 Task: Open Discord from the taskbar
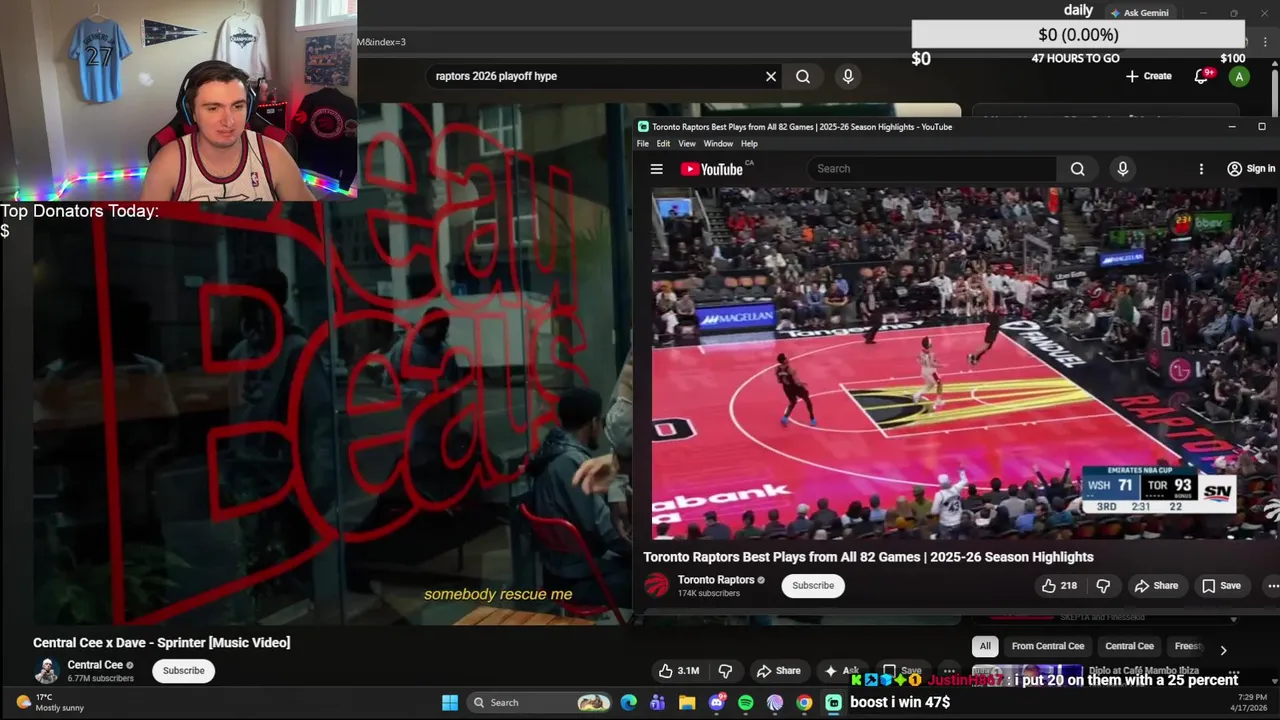pos(716,702)
